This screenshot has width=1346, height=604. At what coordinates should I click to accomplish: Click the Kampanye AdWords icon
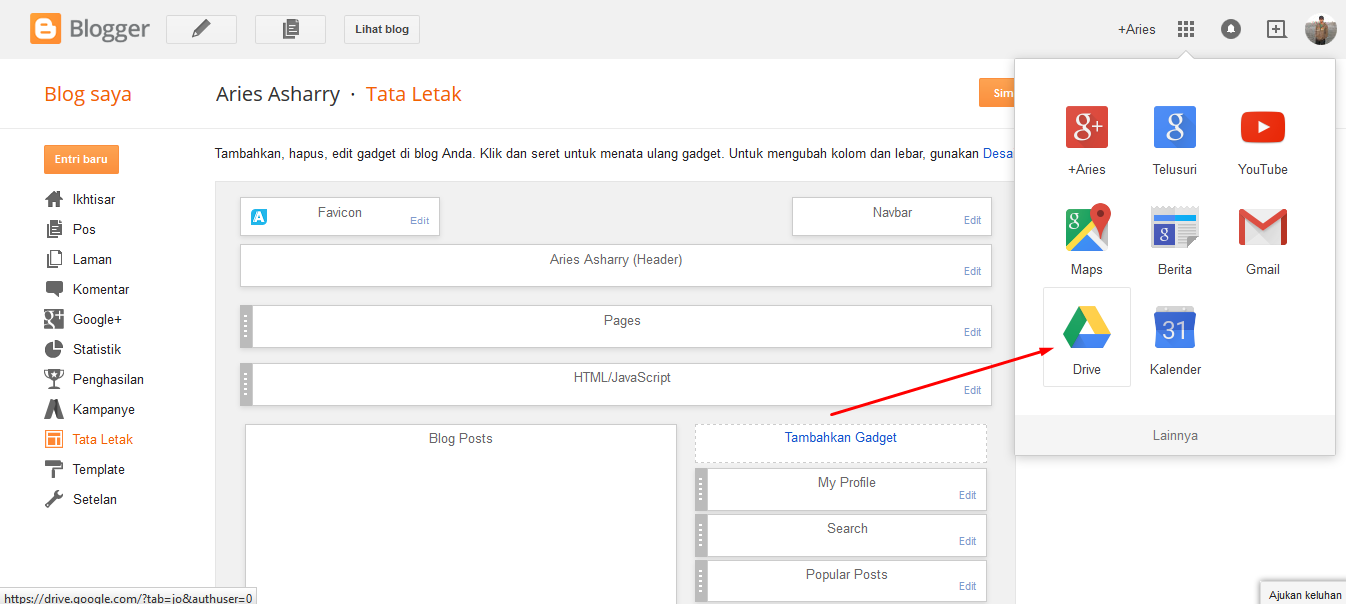point(54,409)
